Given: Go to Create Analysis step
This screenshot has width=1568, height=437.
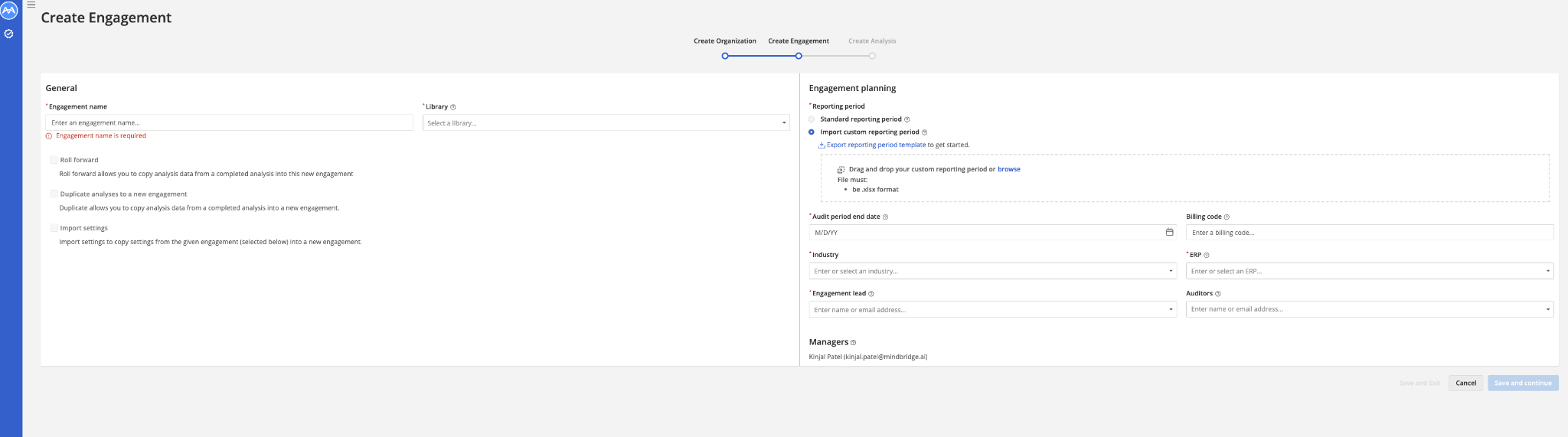Looking at the screenshot, I should tap(872, 41).
